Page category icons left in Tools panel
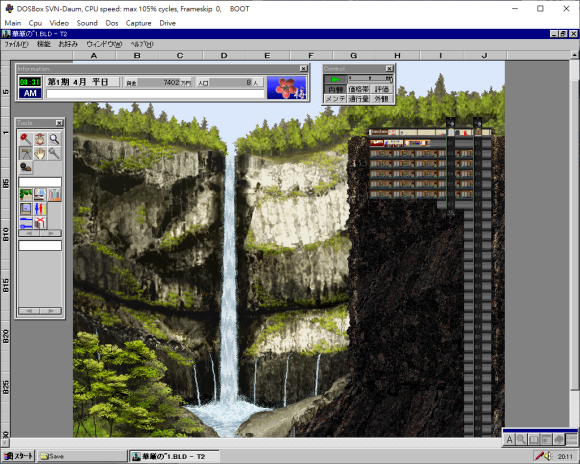Screen dimensions: 580x464 pos(29,233)
